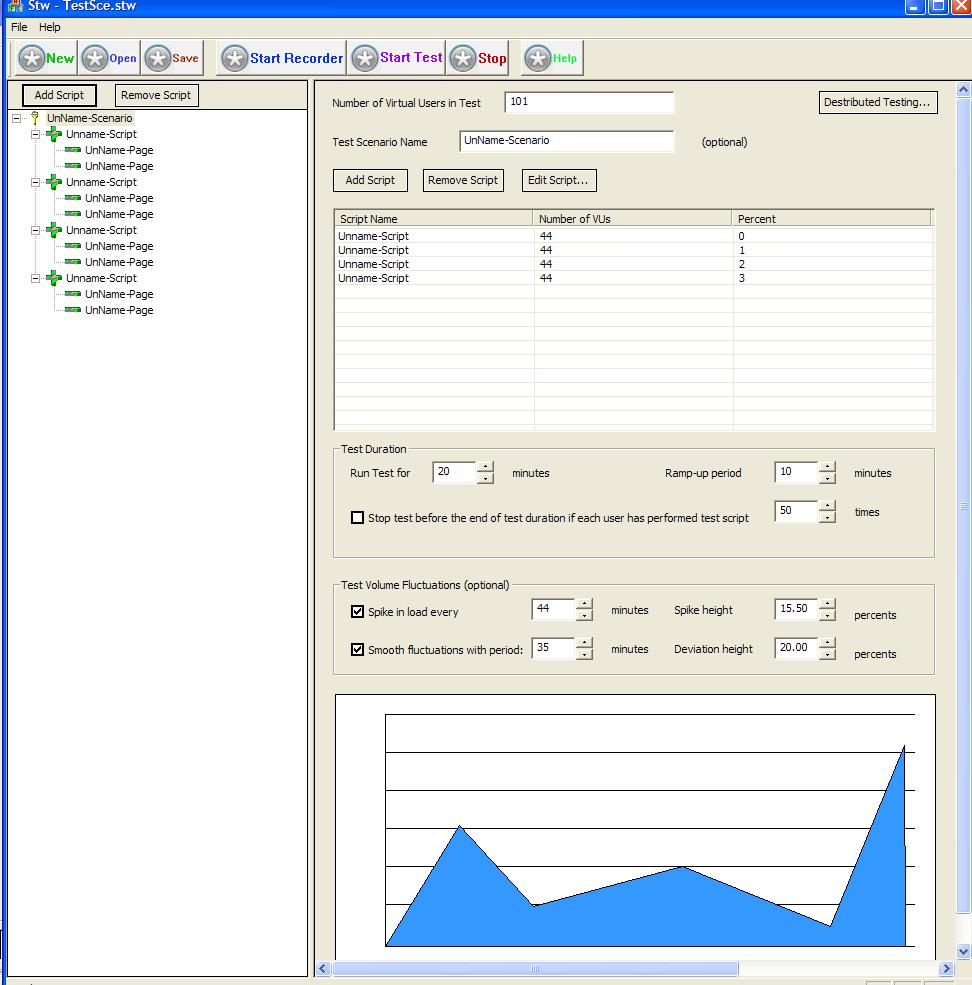
Task: Uncheck Spike in load every checkbox
Action: [x=357, y=612]
